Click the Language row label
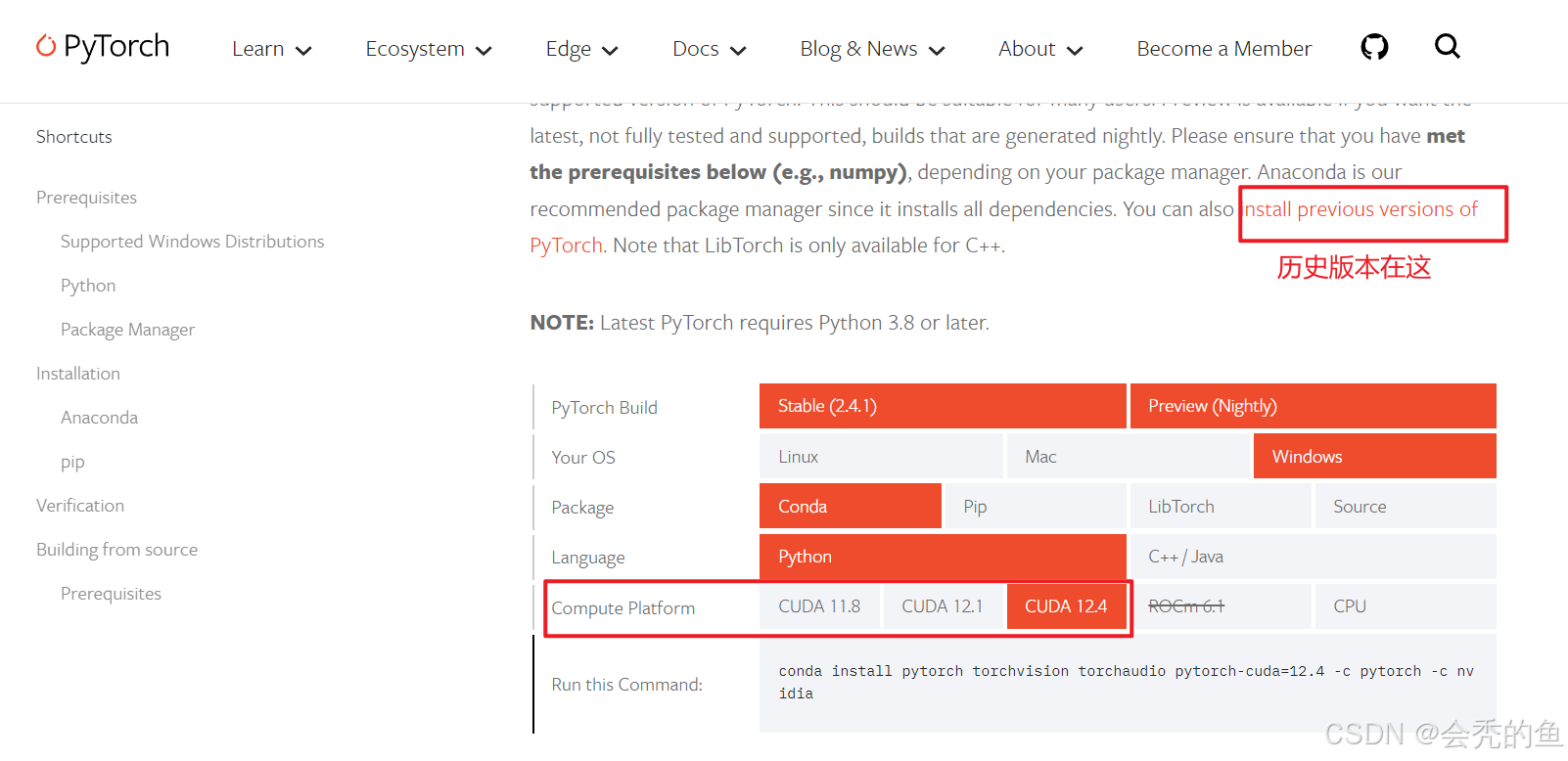The height and width of the screenshot is (761, 1568). [x=587, y=558]
